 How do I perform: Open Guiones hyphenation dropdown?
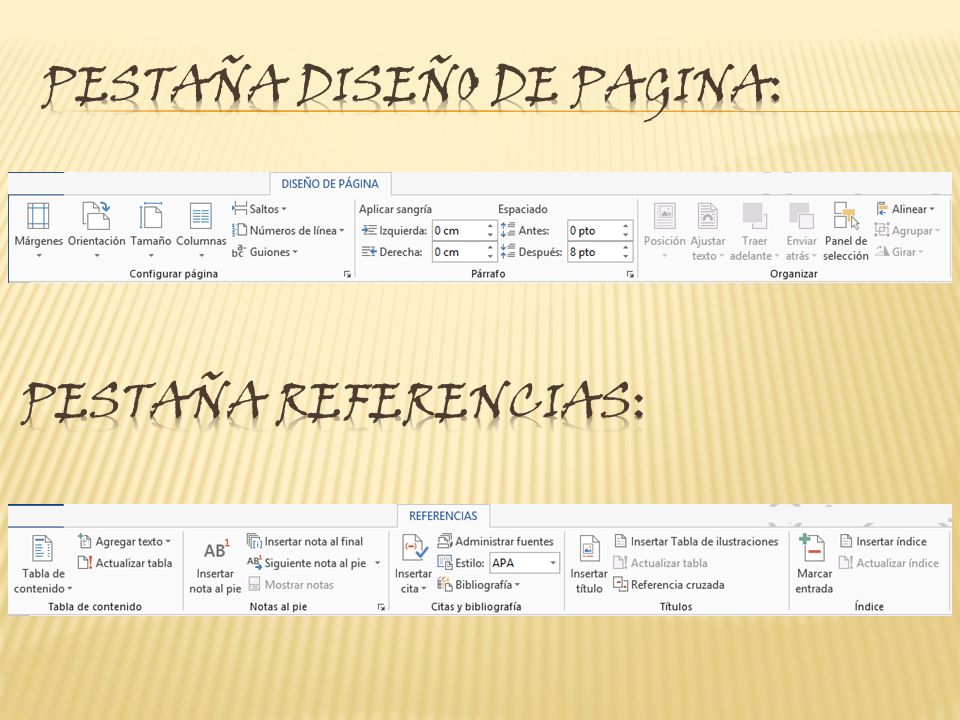click(264, 252)
